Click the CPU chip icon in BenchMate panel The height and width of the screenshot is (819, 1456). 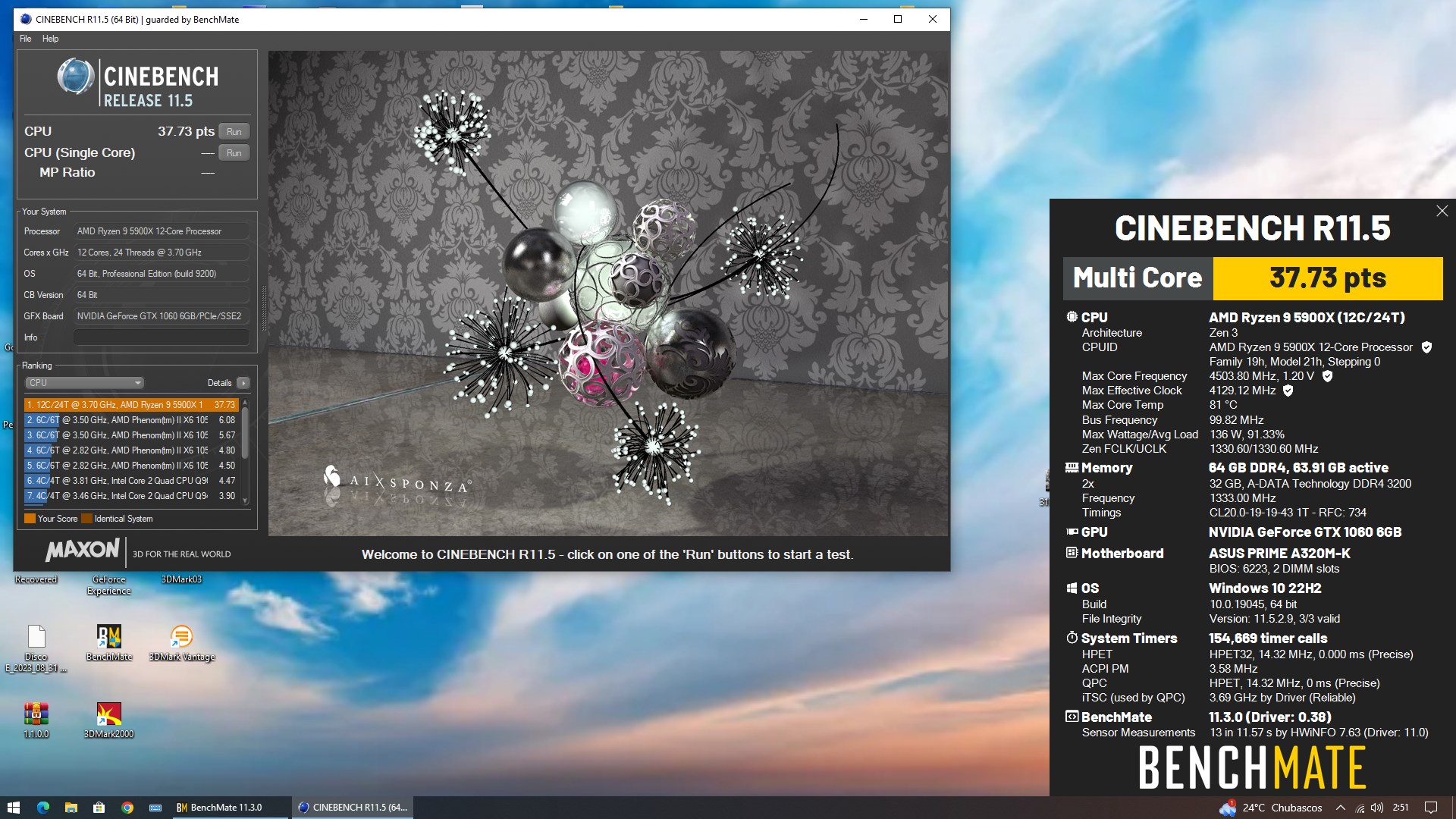click(x=1072, y=317)
